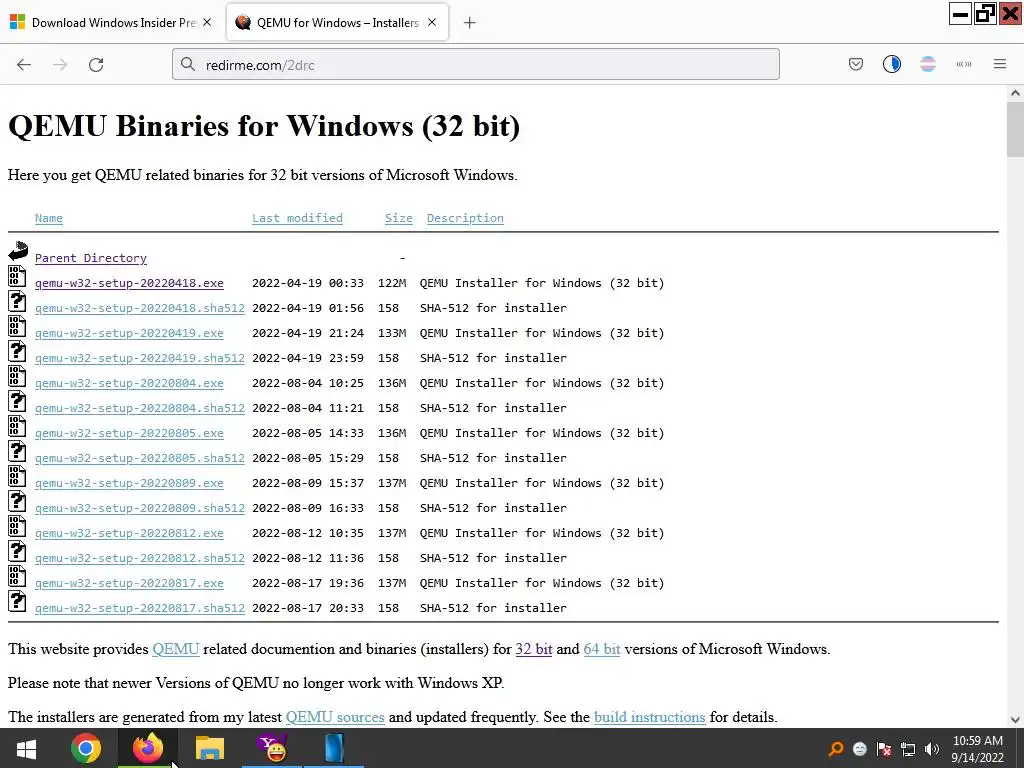Open the build instructions link
Image resolution: width=1024 pixels, height=768 pixels.
[x=649, y=717]
